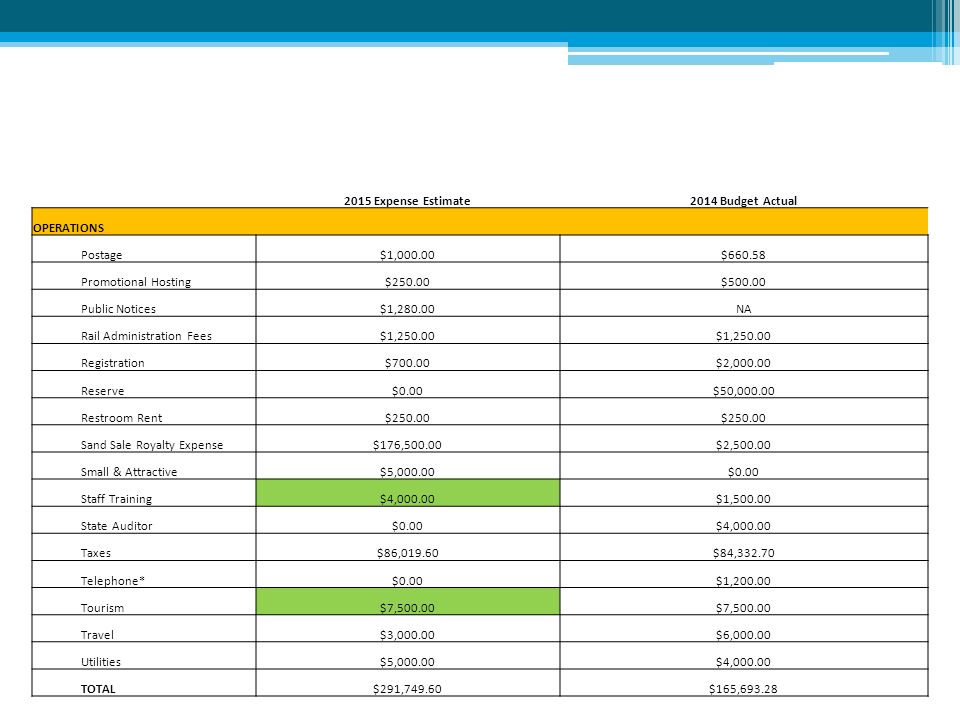The height and width of the screenshot is (720, 960).
Task: Select the Postage row label
Action: pyautogui.click(x=102, y=255)
